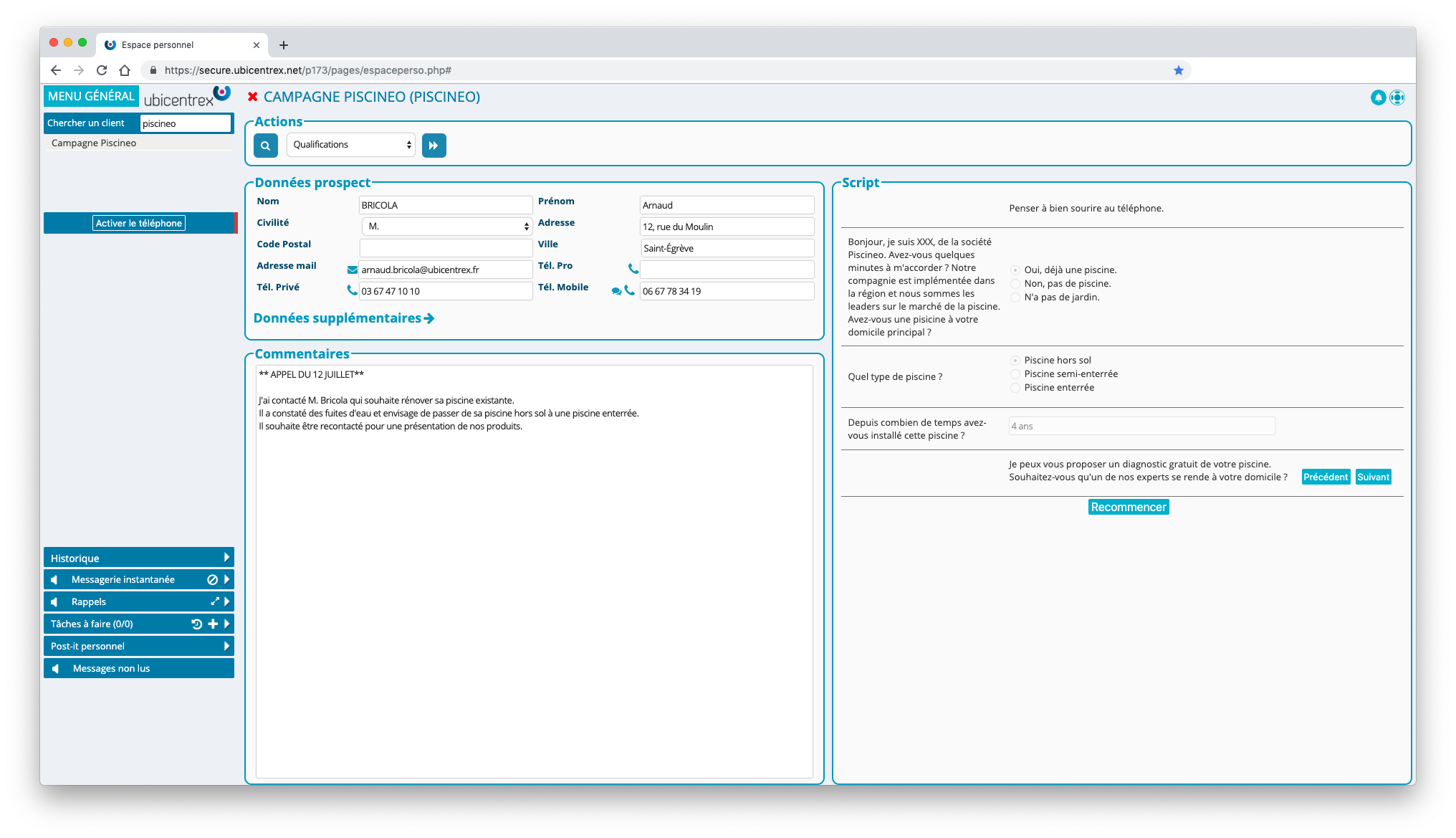Viewport: 1456px width, 838px height.
Task: Click the arrow after Données supplémentaires
Action: pyautogui.click(x=429, y=318)
